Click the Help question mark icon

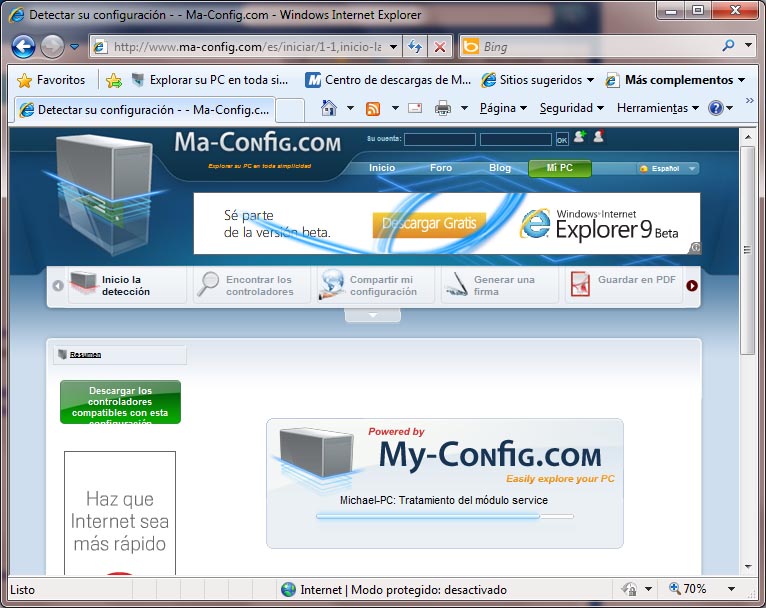coord(716,108)
